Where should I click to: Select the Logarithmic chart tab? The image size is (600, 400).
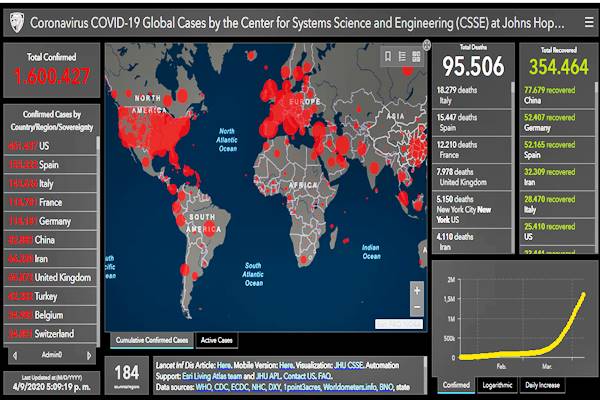tap(497, 385)
